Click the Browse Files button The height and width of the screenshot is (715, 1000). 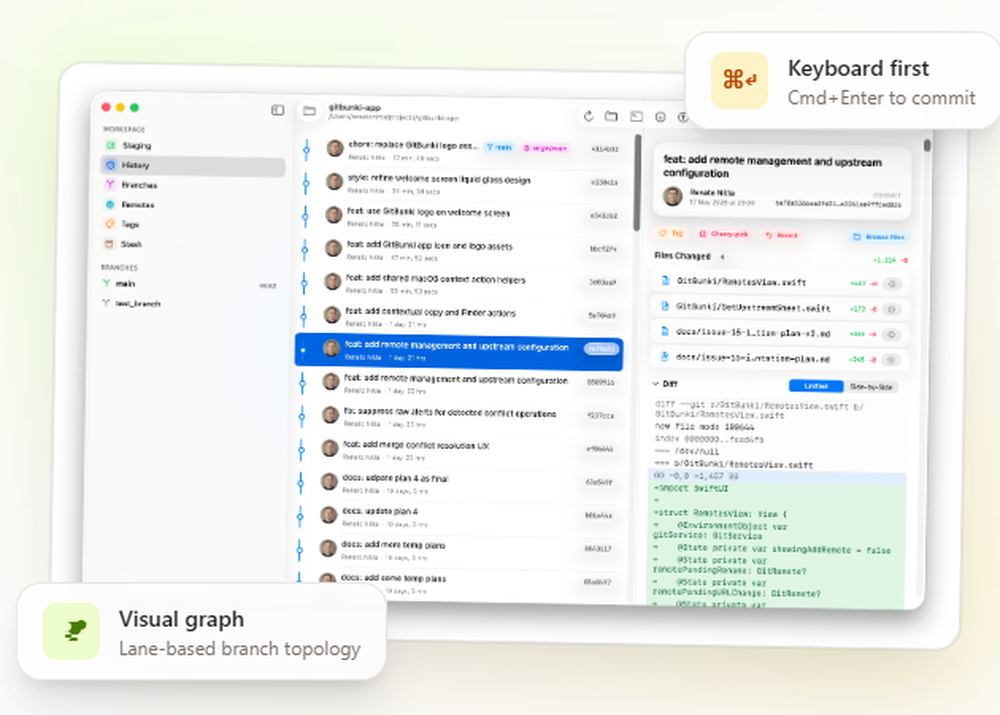(x=879, y=237)
